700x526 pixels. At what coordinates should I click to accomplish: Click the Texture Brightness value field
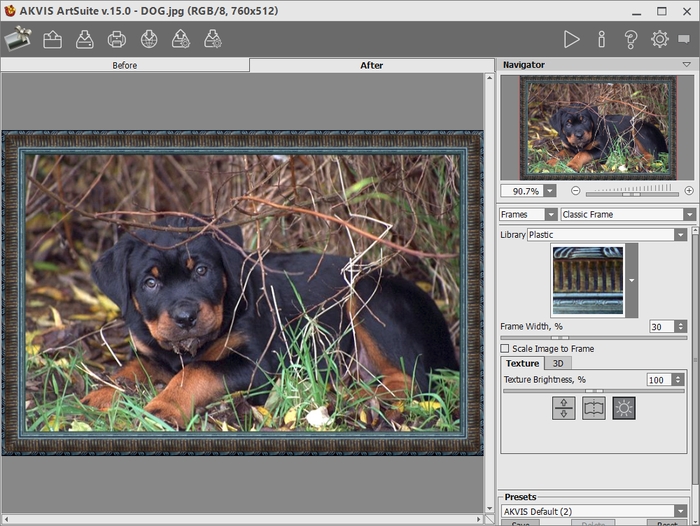pyautogui.click(x=659, y=380)
